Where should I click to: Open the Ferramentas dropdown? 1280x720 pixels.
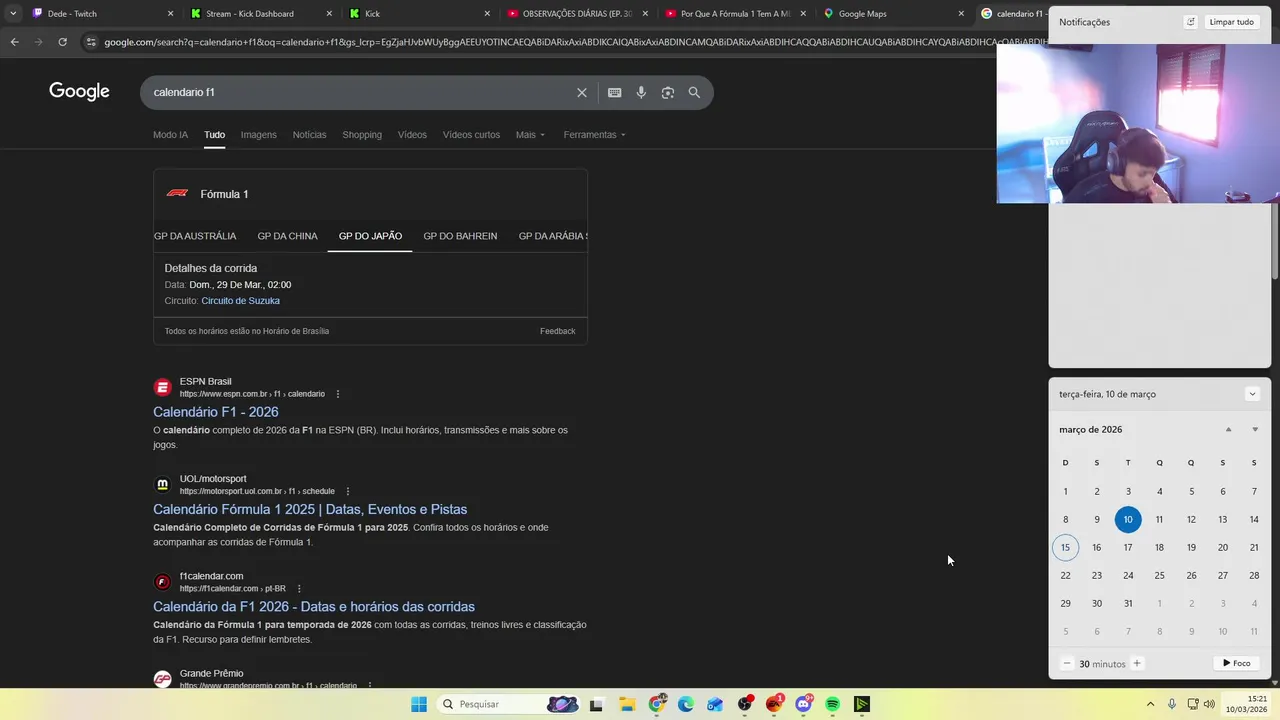point(594,134)
